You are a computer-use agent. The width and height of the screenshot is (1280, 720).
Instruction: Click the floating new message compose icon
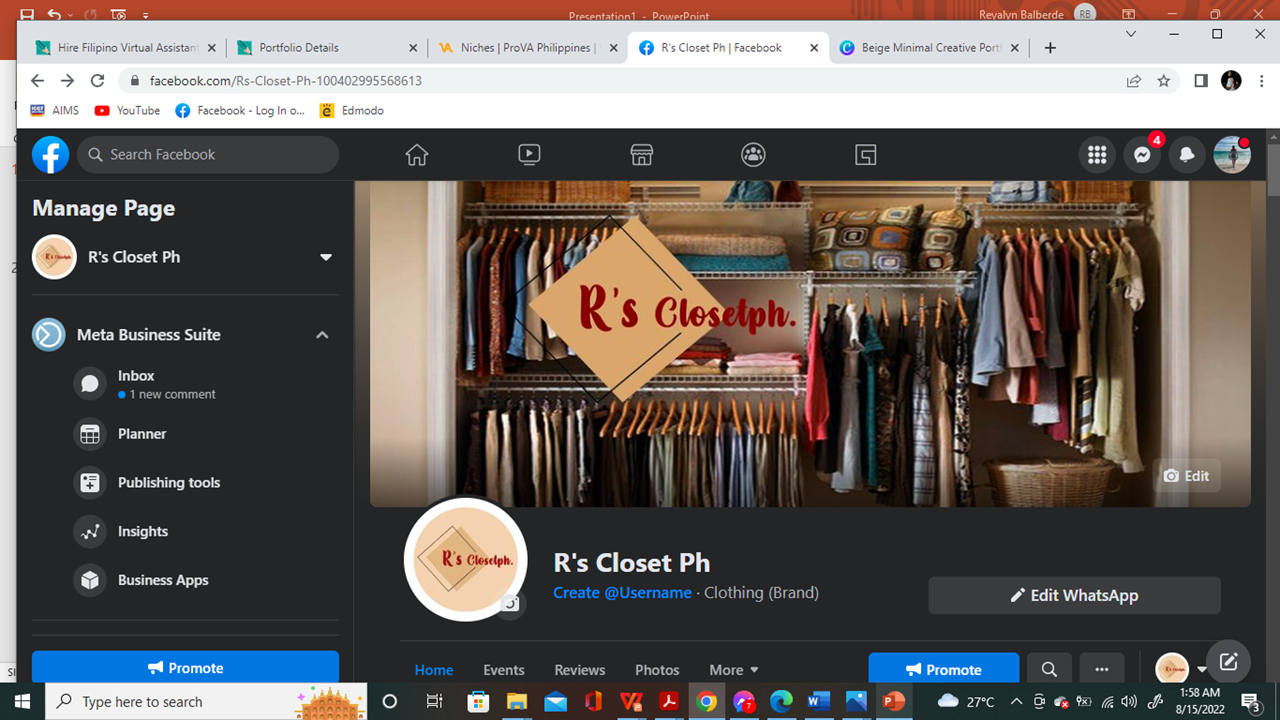click(1229, 662)
